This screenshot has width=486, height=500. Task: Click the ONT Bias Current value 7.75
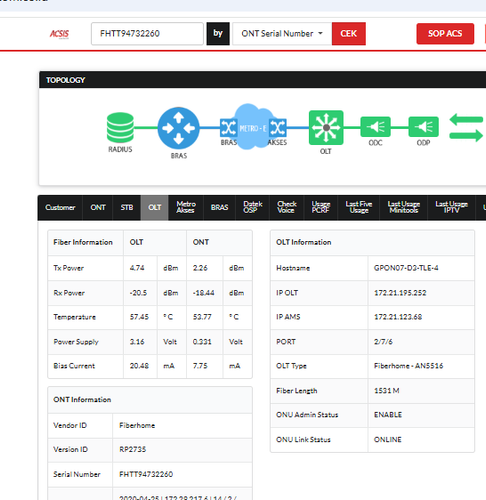point(200,366)
